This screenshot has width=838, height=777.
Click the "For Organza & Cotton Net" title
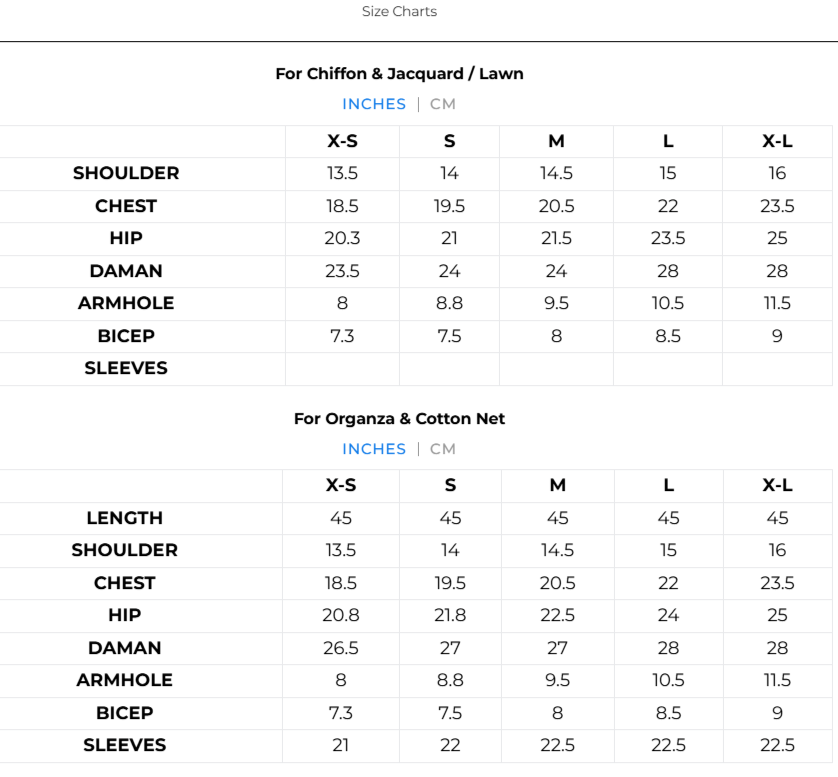click(x=399, y=419)
